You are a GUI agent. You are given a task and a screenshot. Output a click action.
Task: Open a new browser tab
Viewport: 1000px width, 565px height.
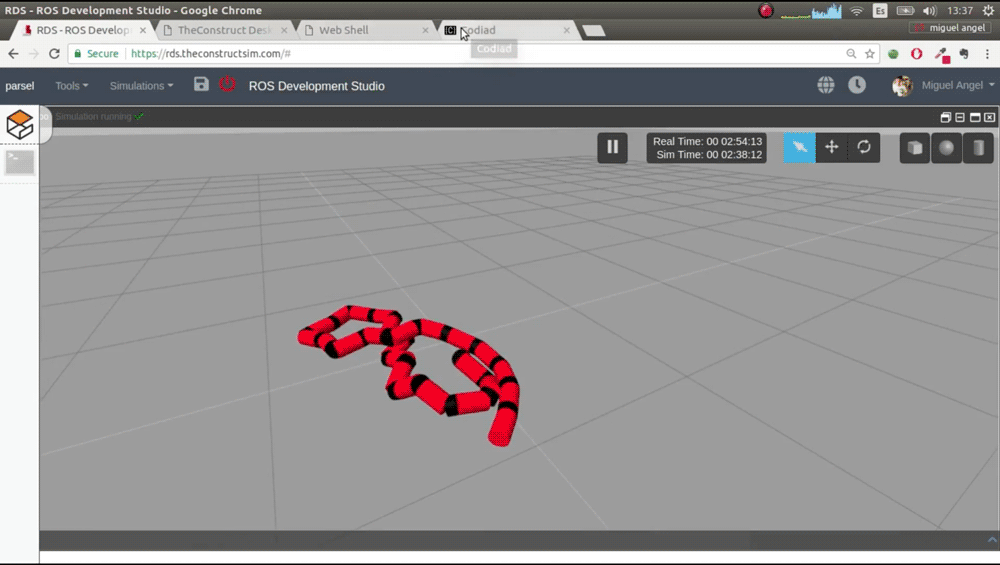[x=594, y=31]
